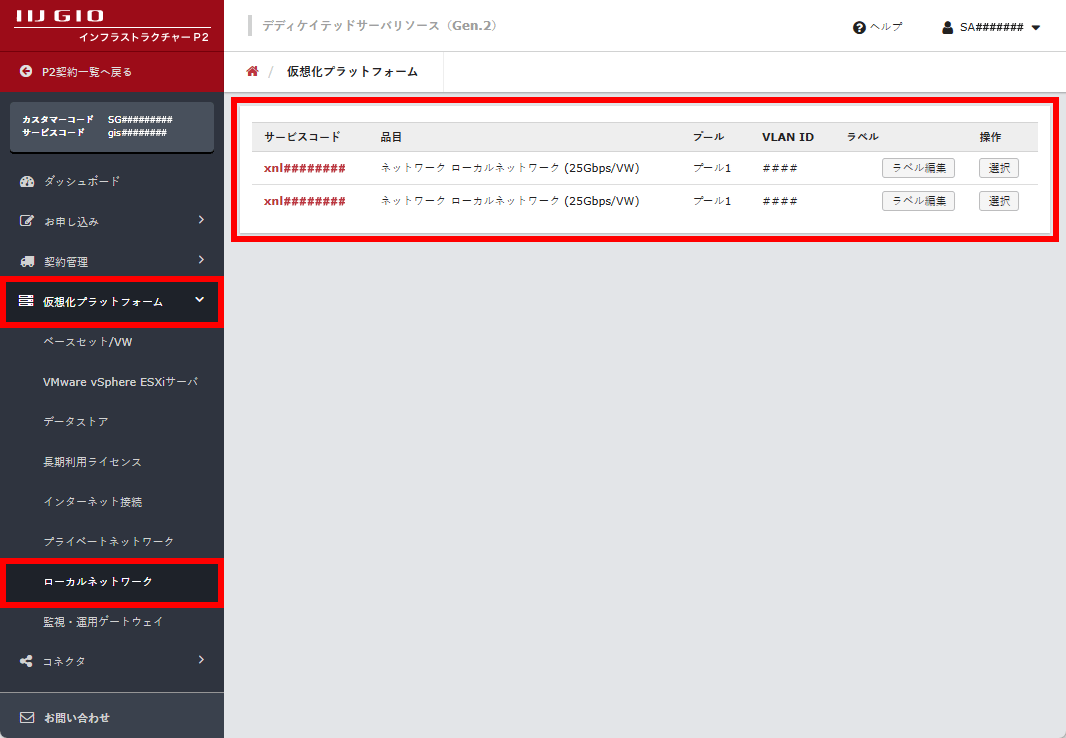
Task: Click ラベル編集 button in first row
Action: tap(918, 168)
